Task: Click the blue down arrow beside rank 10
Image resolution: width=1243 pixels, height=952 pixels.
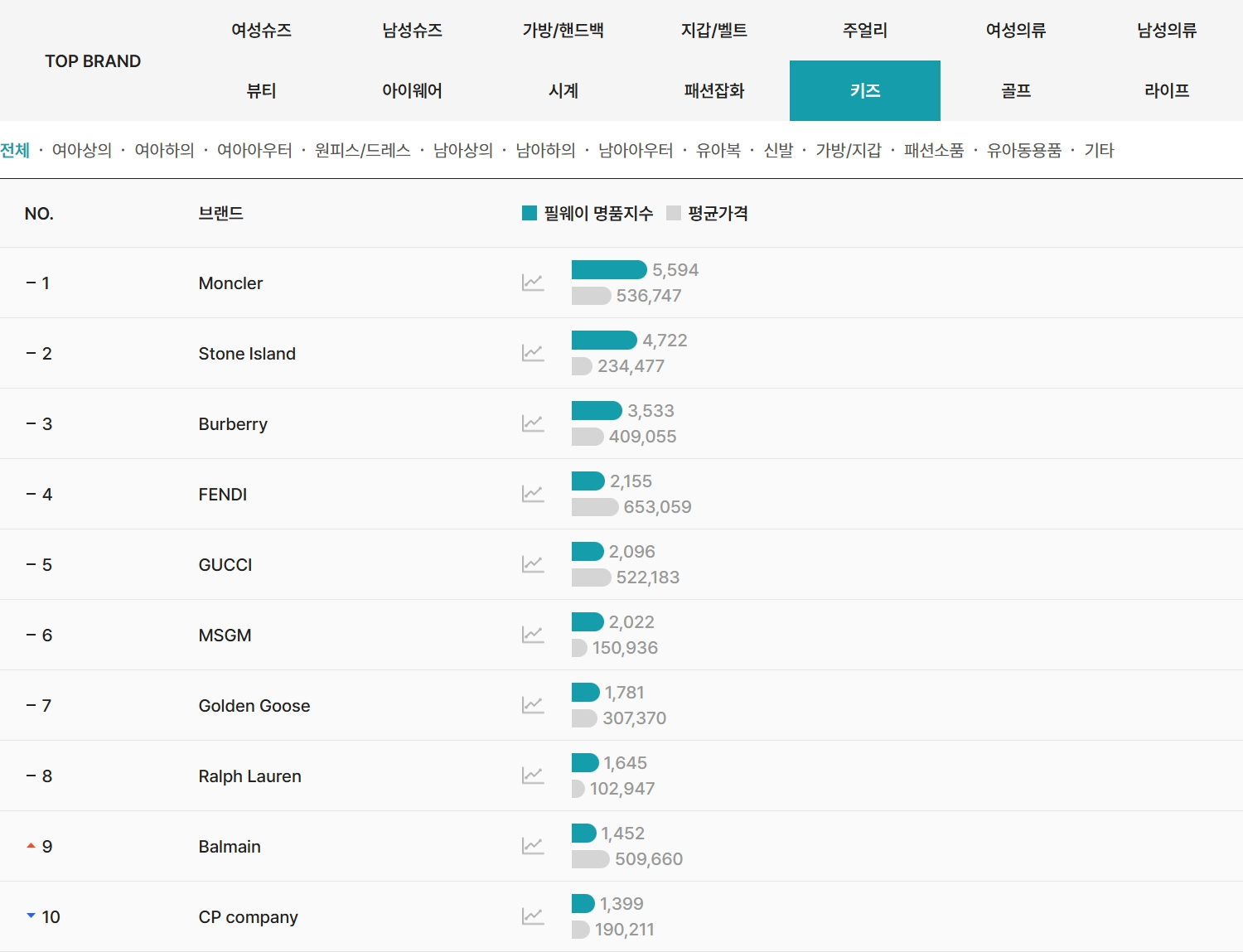Action: [x=31, y=916]
